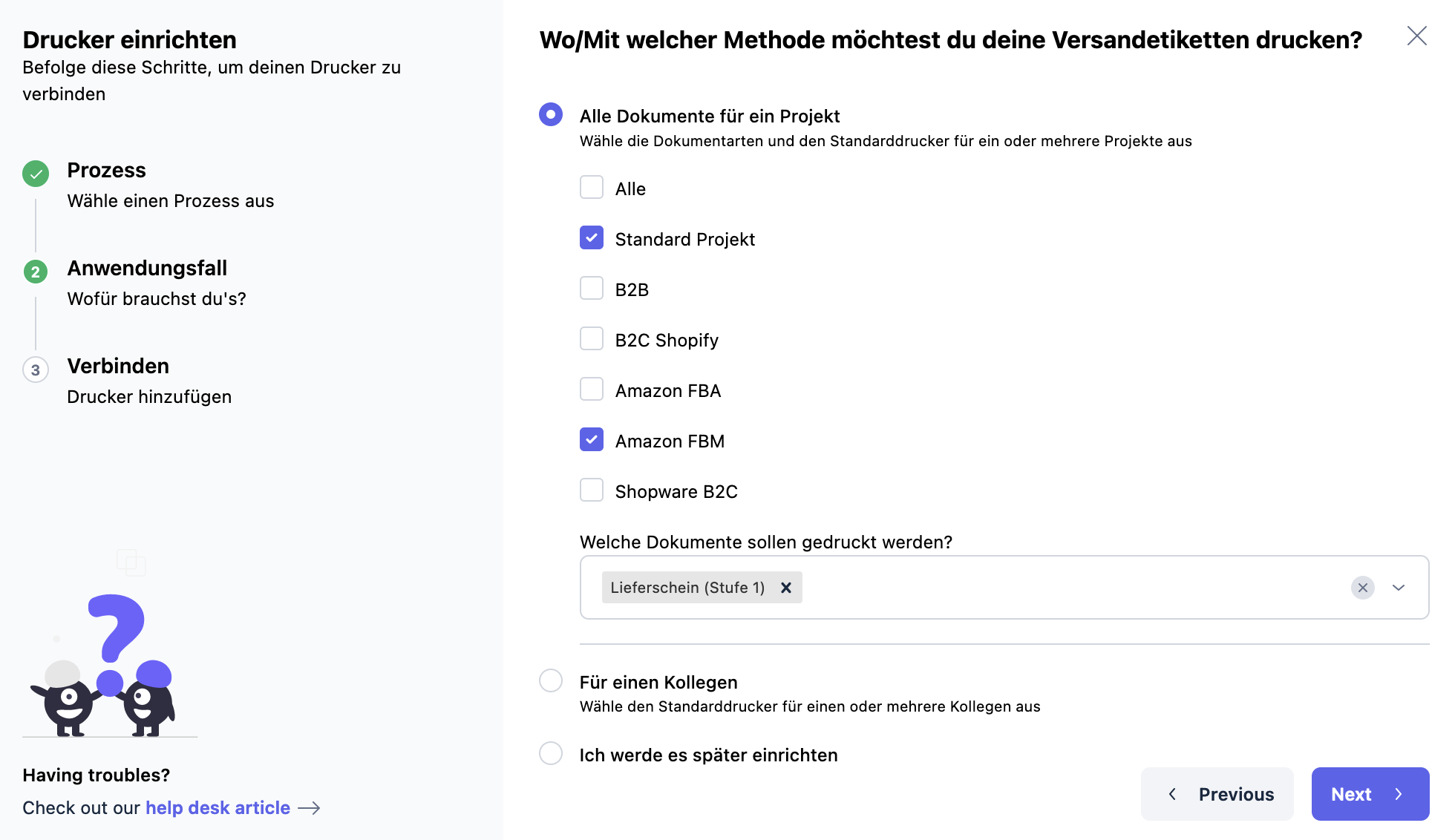
Task: Remove the Lieferschein (Stufe 1) tag
Action: pos(786,588)
